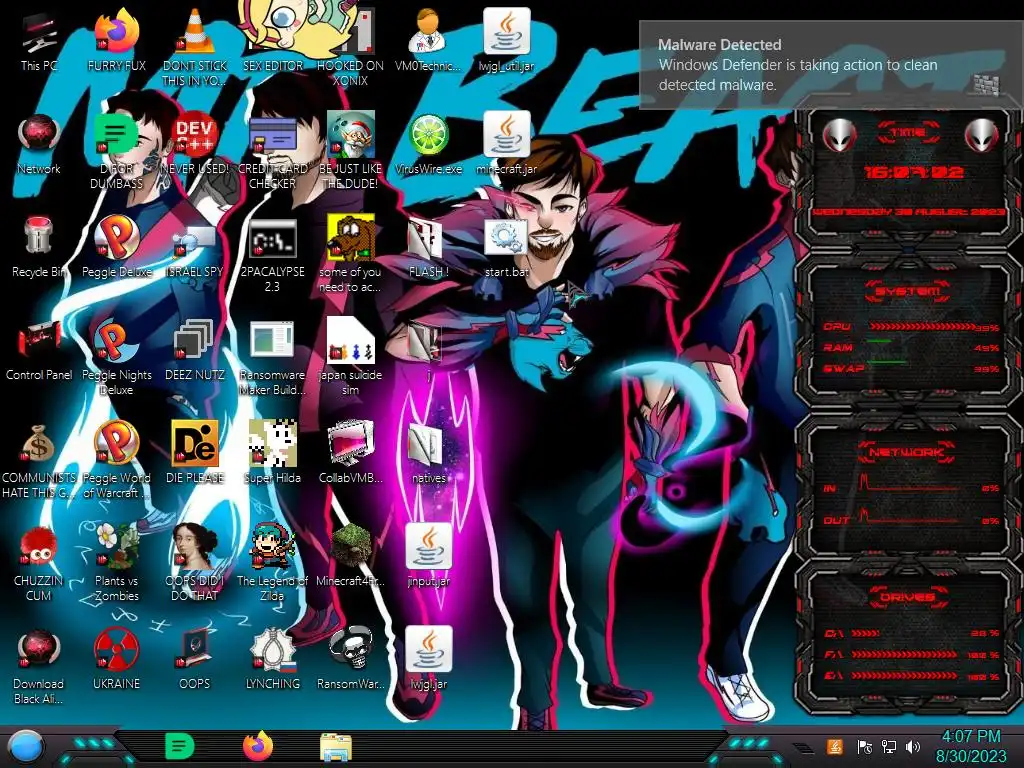Select the BE JUST LIKE THE DUDE! icon

click(x=350, y=152)
